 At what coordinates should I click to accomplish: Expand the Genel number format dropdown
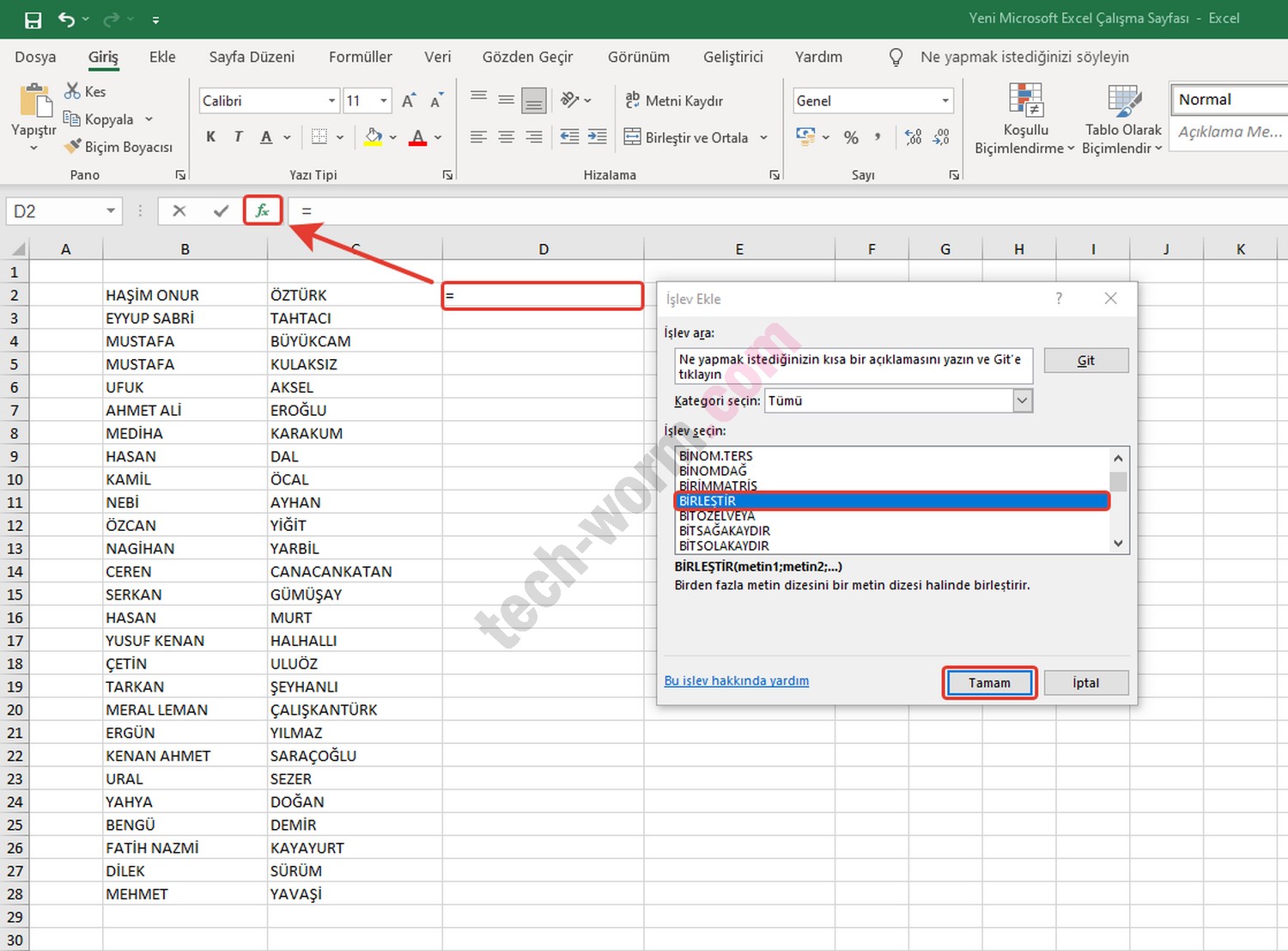945,101
